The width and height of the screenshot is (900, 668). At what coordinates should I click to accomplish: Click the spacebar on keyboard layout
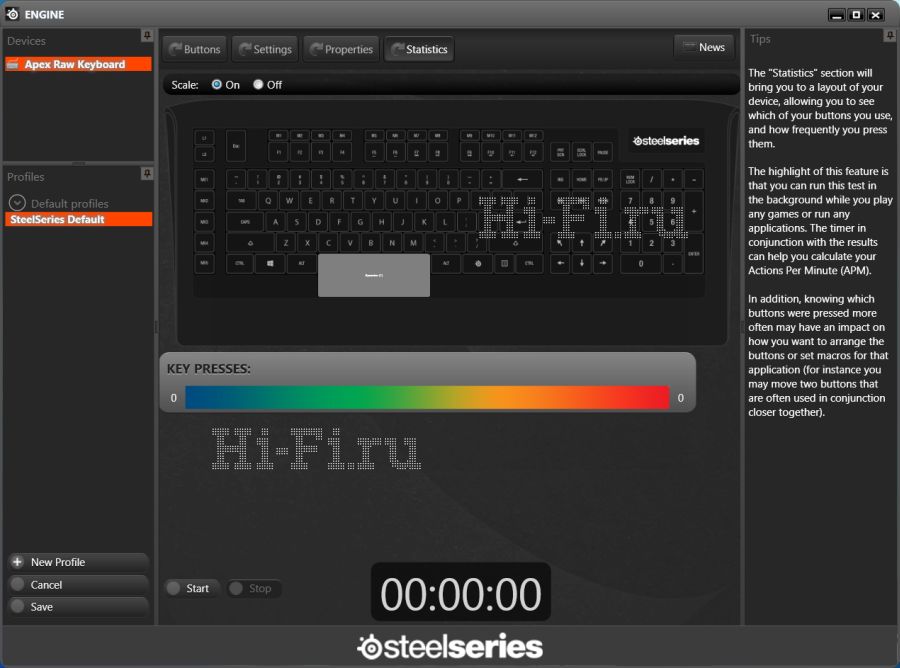click(x=374, y=275)
